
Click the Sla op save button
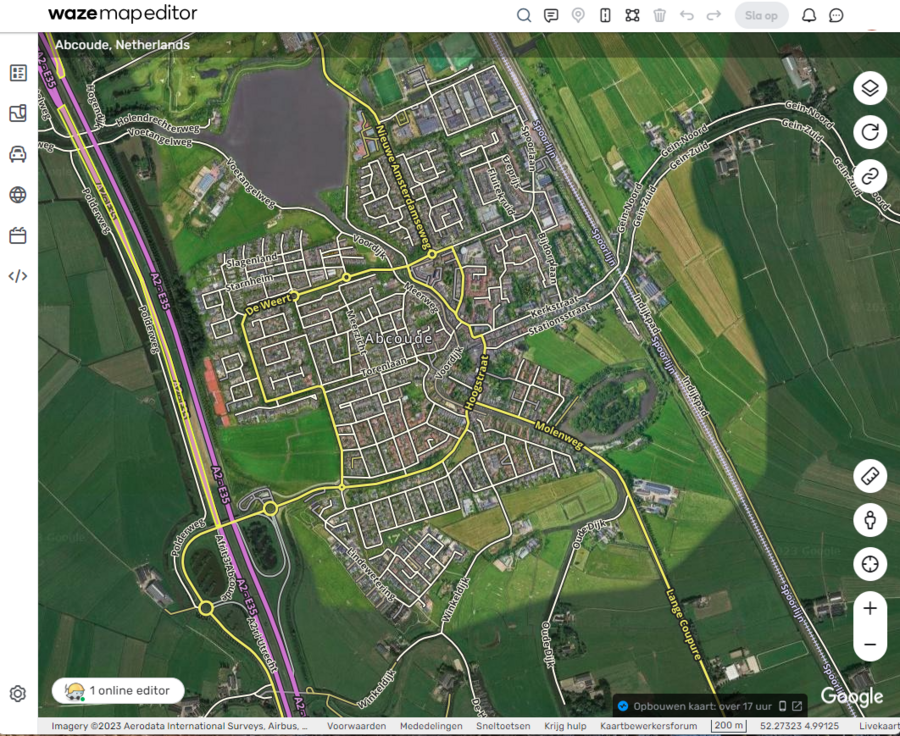tap(761, 15)
